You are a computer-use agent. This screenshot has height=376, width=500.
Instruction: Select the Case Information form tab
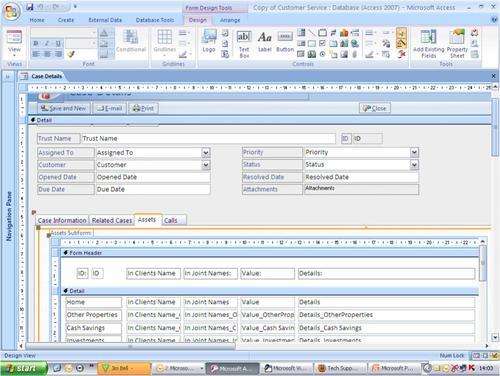[62, 220]
